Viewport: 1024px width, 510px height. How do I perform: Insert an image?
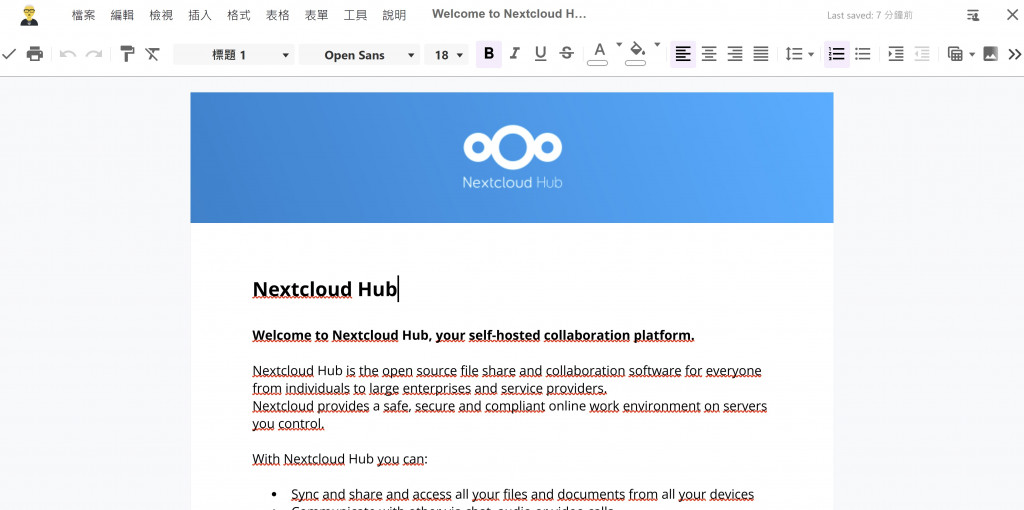point(991,54)
